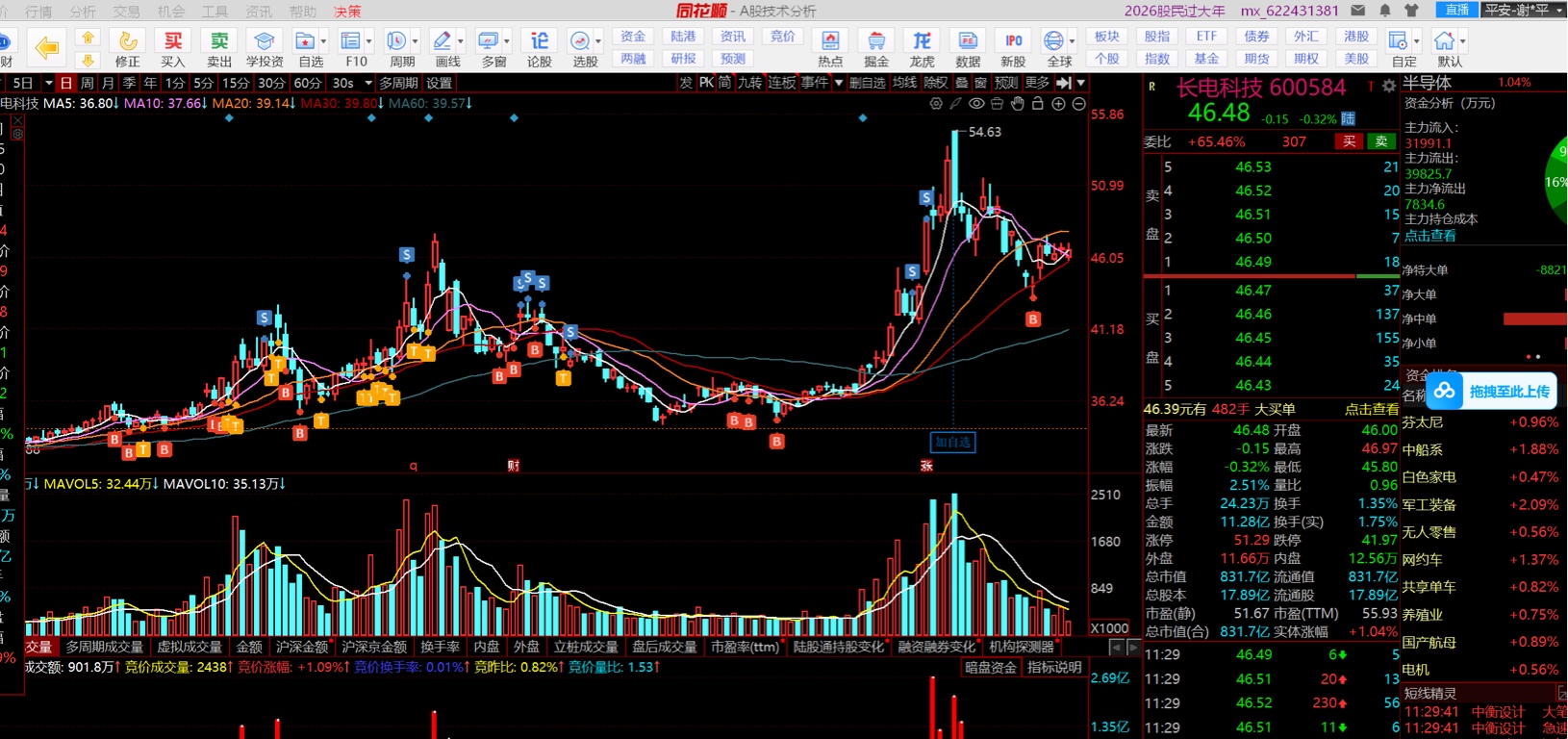Switch to the 换手率 indicator tab
The width and height of the screenshot is (1568, 739).
440,647
